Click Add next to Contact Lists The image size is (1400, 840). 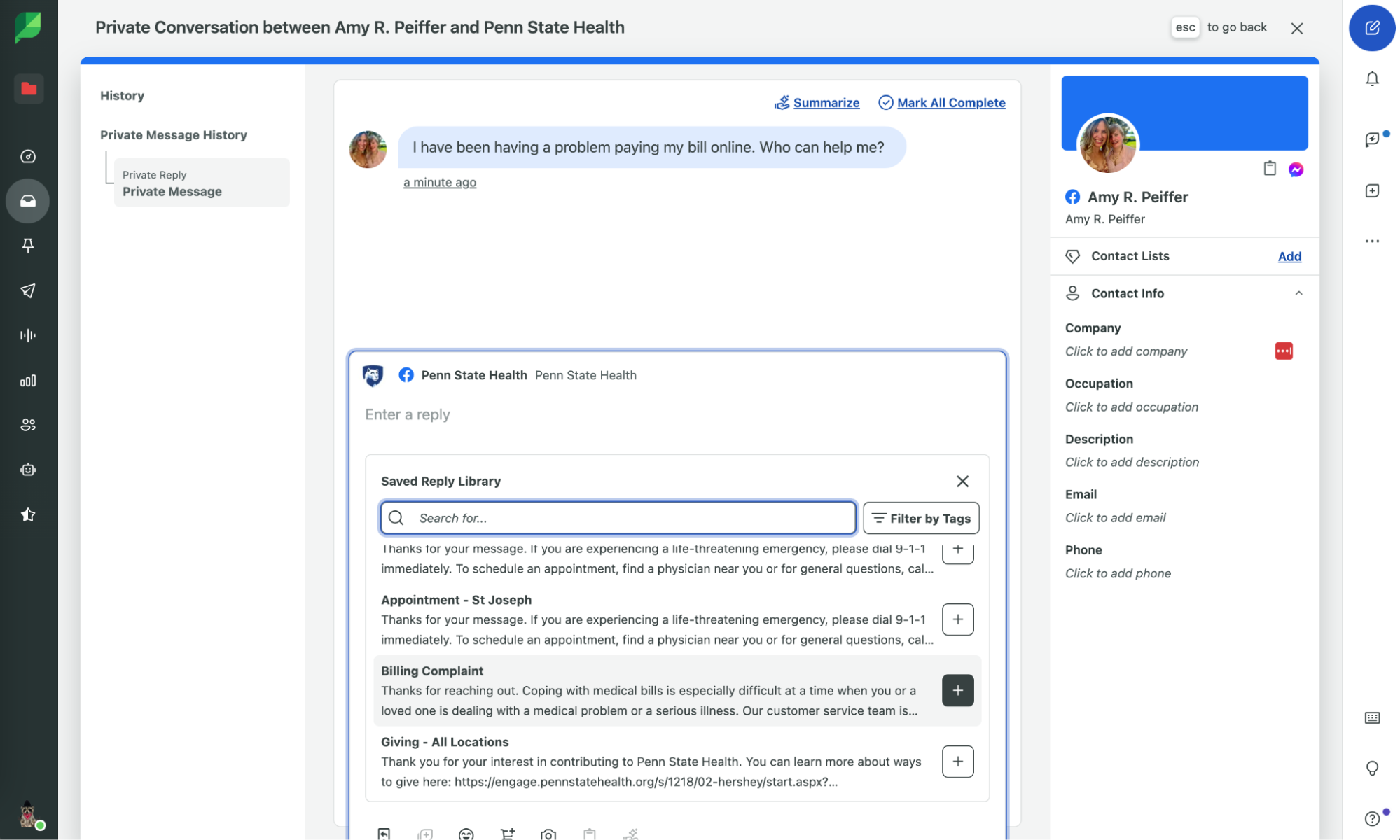pos(1289,256)
